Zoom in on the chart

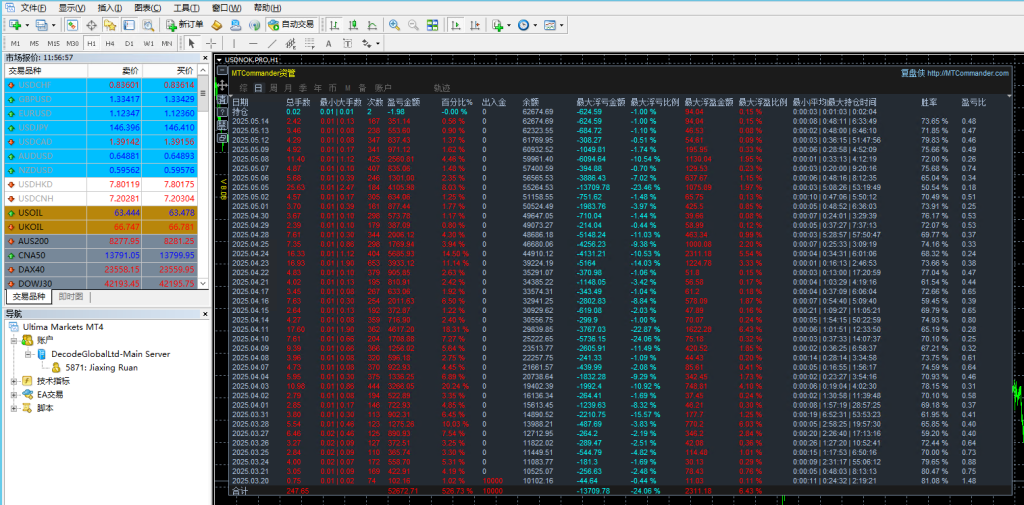(x=394, y=25)
